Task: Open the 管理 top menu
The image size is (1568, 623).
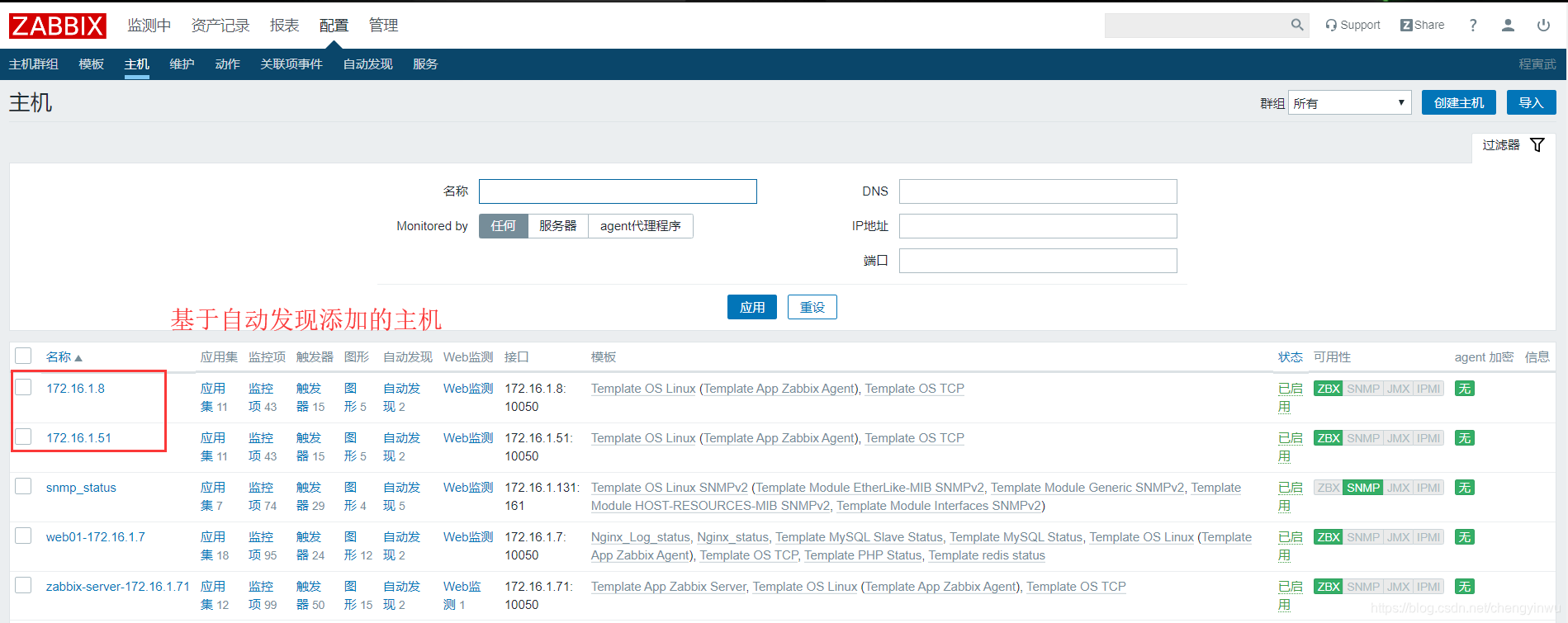Action: (x=383, y=26)
